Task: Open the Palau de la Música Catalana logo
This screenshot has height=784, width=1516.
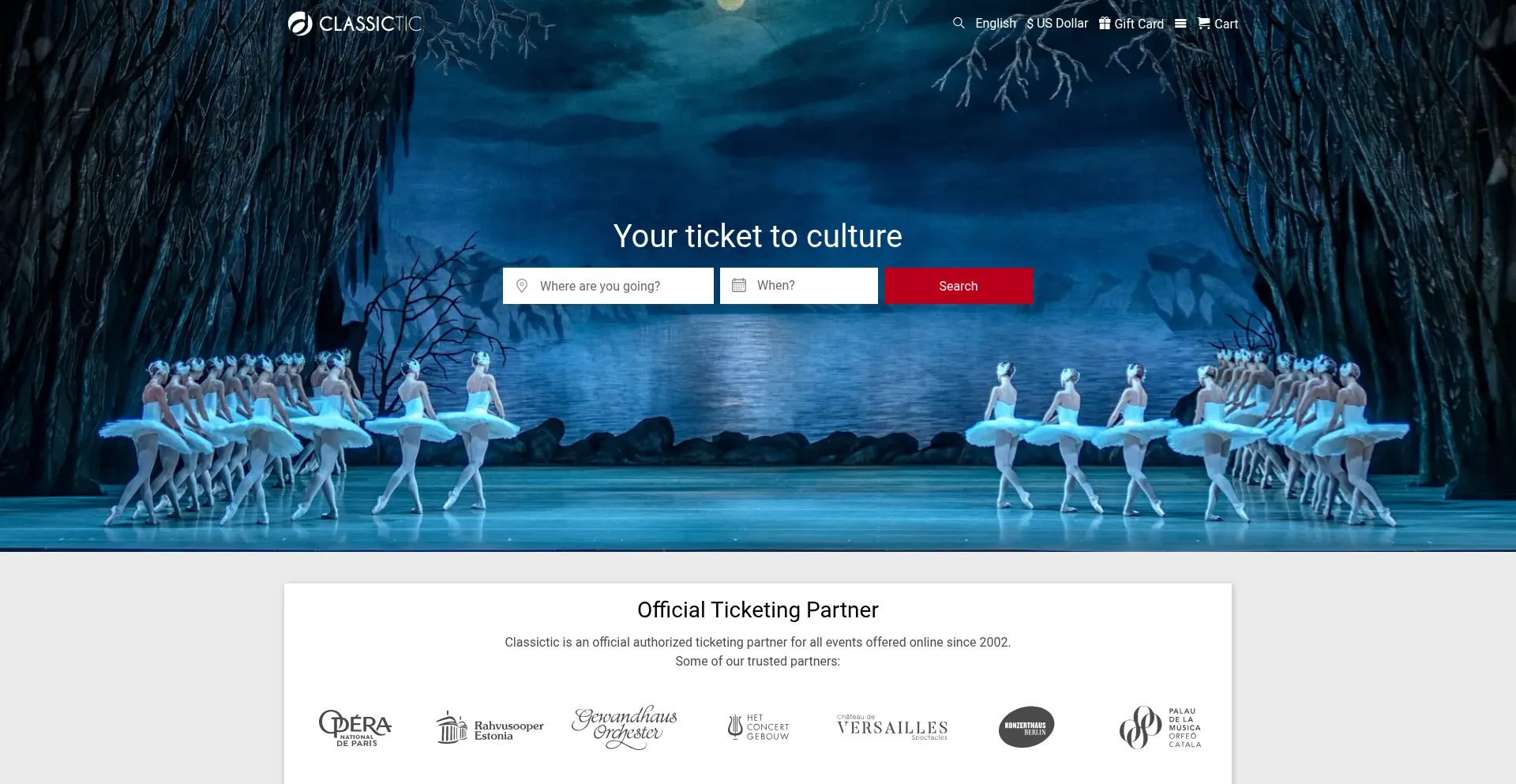Action: (1160, 727)
